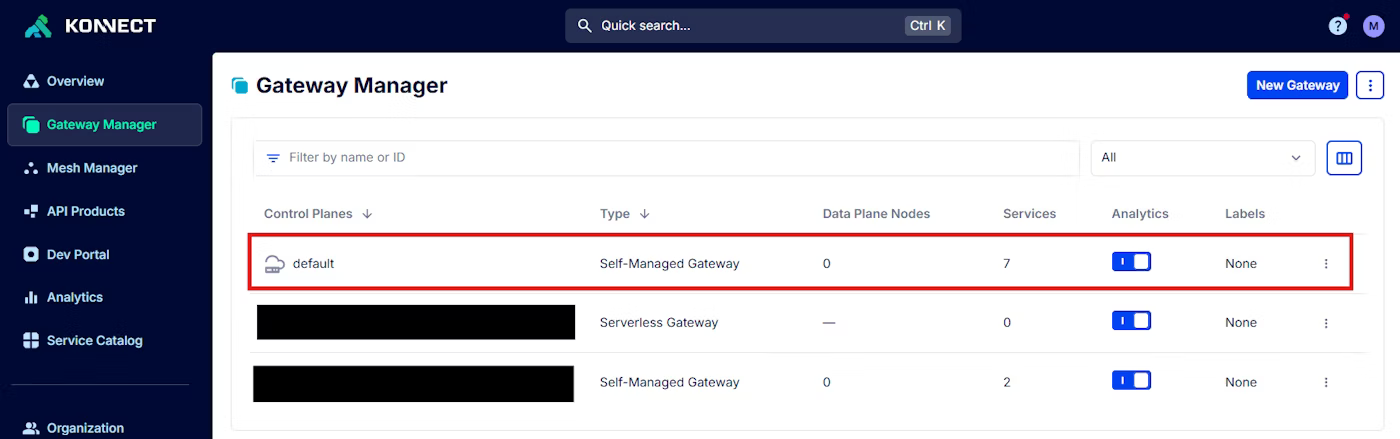Click the Konnect logo icon
The height and width of the screenshot is (439, 1400).
coord(38,26)
